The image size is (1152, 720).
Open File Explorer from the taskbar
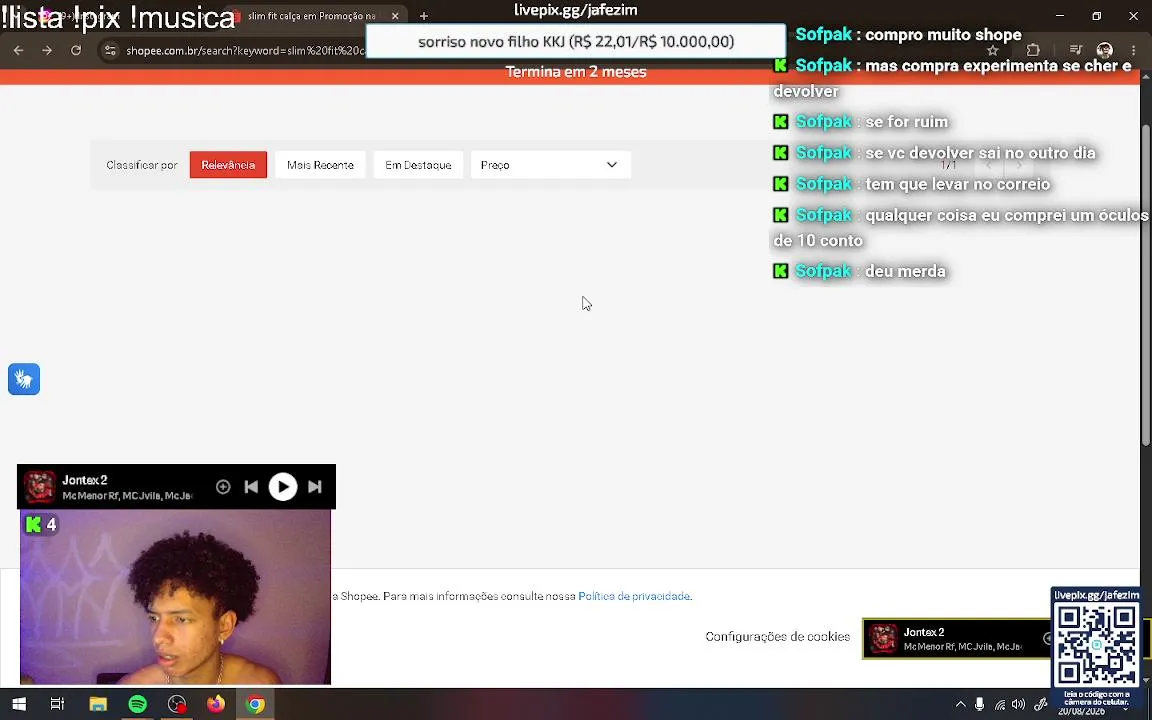(98, 705)
